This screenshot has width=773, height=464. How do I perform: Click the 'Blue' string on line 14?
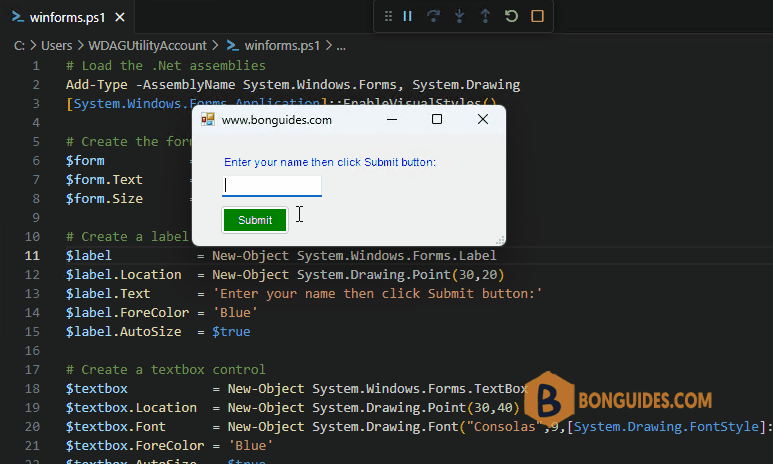pyautogui.click(x=235, y=313)
